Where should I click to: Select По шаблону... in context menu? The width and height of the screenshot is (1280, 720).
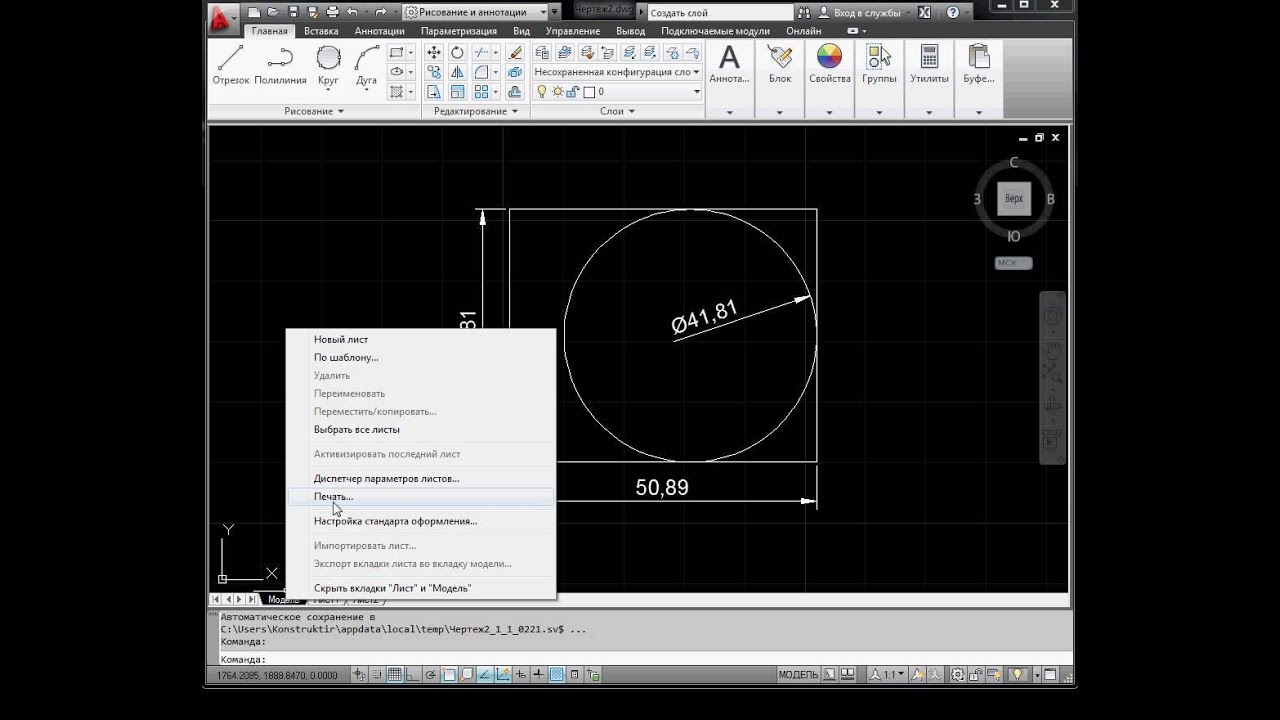pos(420,358)
